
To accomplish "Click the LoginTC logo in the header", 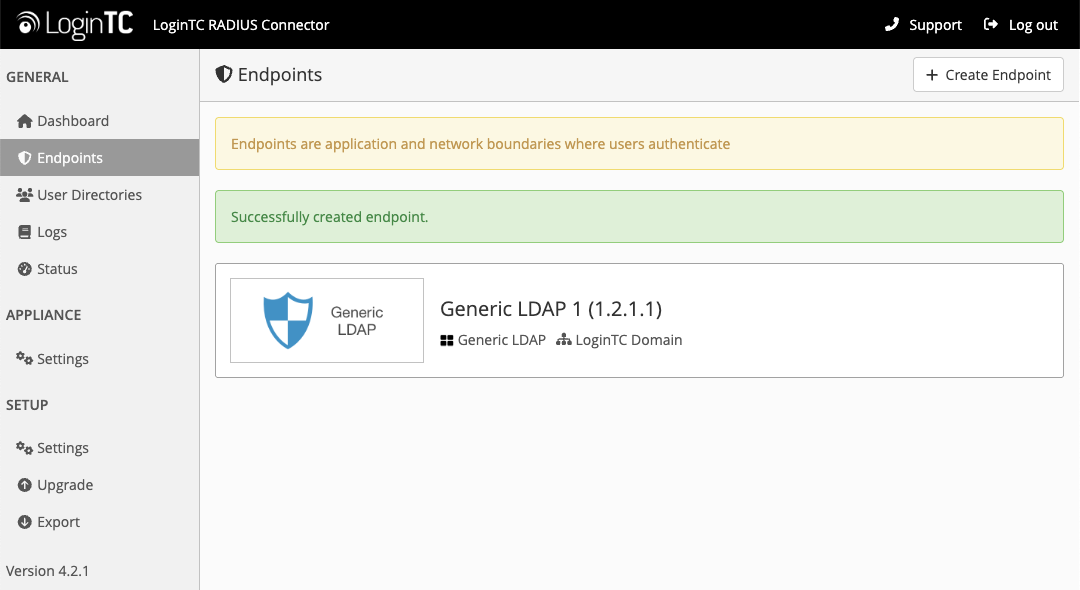I will [71, 24].
